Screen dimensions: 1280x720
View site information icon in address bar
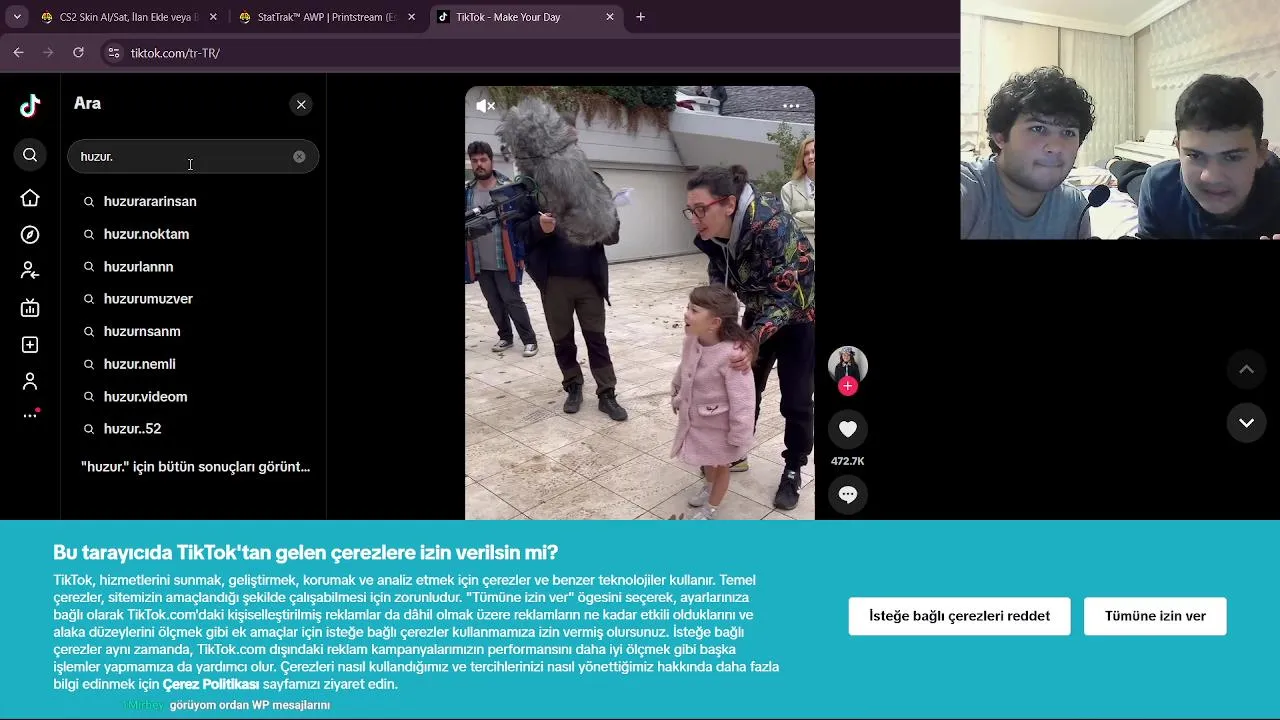114,53
